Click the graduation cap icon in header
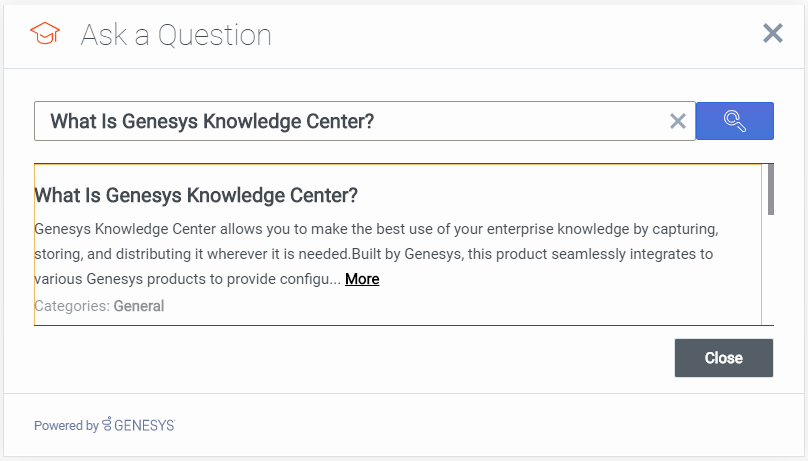The width and height of the screenshot is (808, 461). click(x=44, y=35)
